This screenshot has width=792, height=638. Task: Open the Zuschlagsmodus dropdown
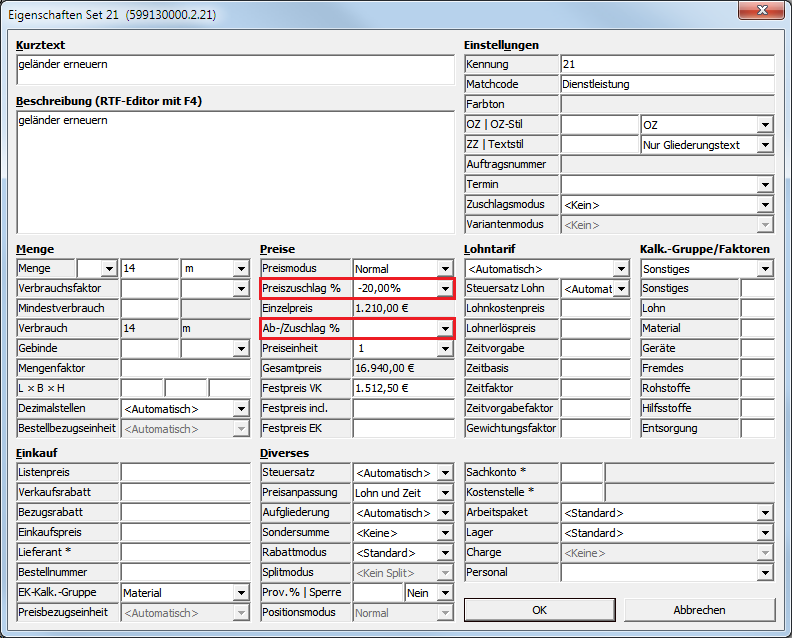pyautogui.click(x=765, y=205)
